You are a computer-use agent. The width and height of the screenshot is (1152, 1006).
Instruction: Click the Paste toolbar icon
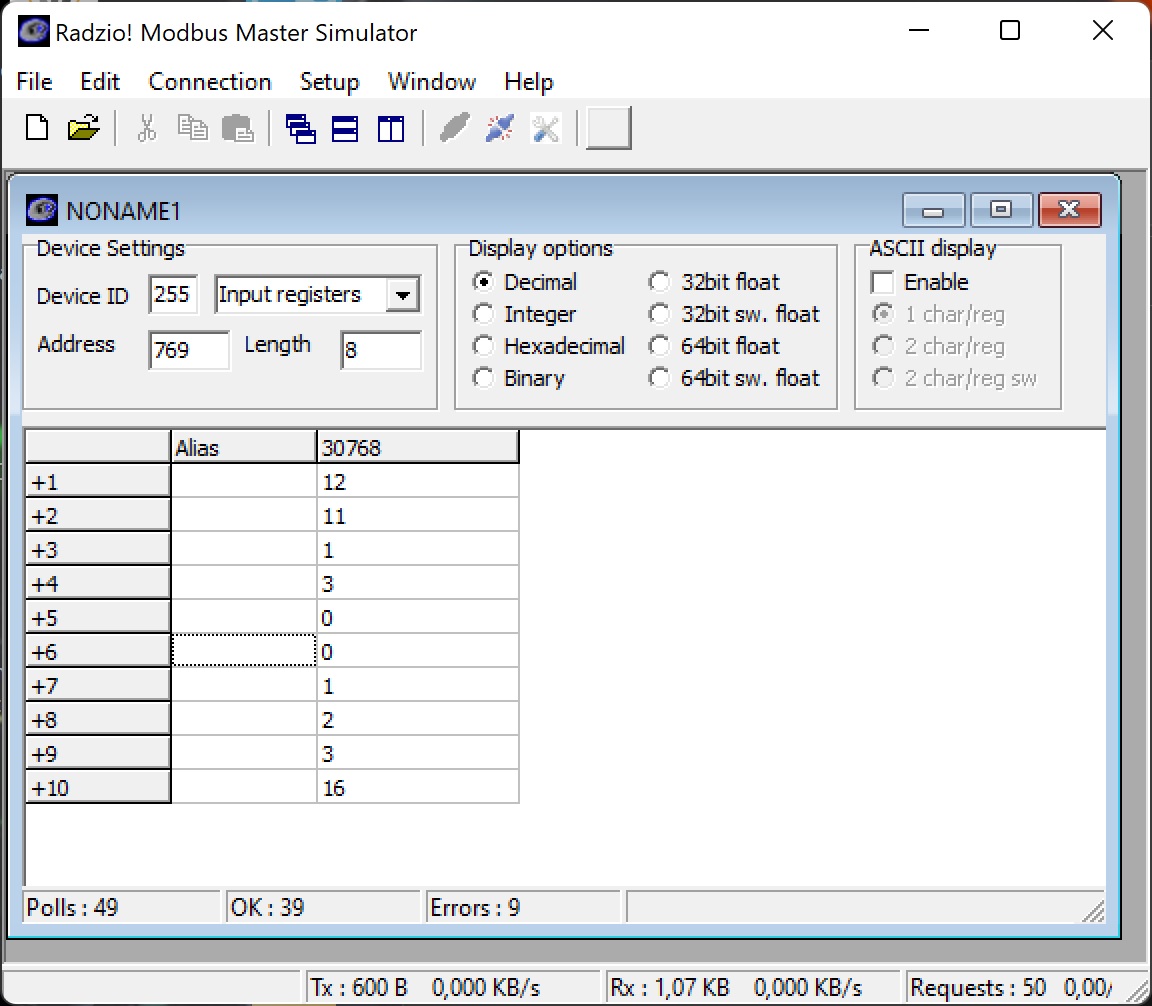(x=237, y=128)
